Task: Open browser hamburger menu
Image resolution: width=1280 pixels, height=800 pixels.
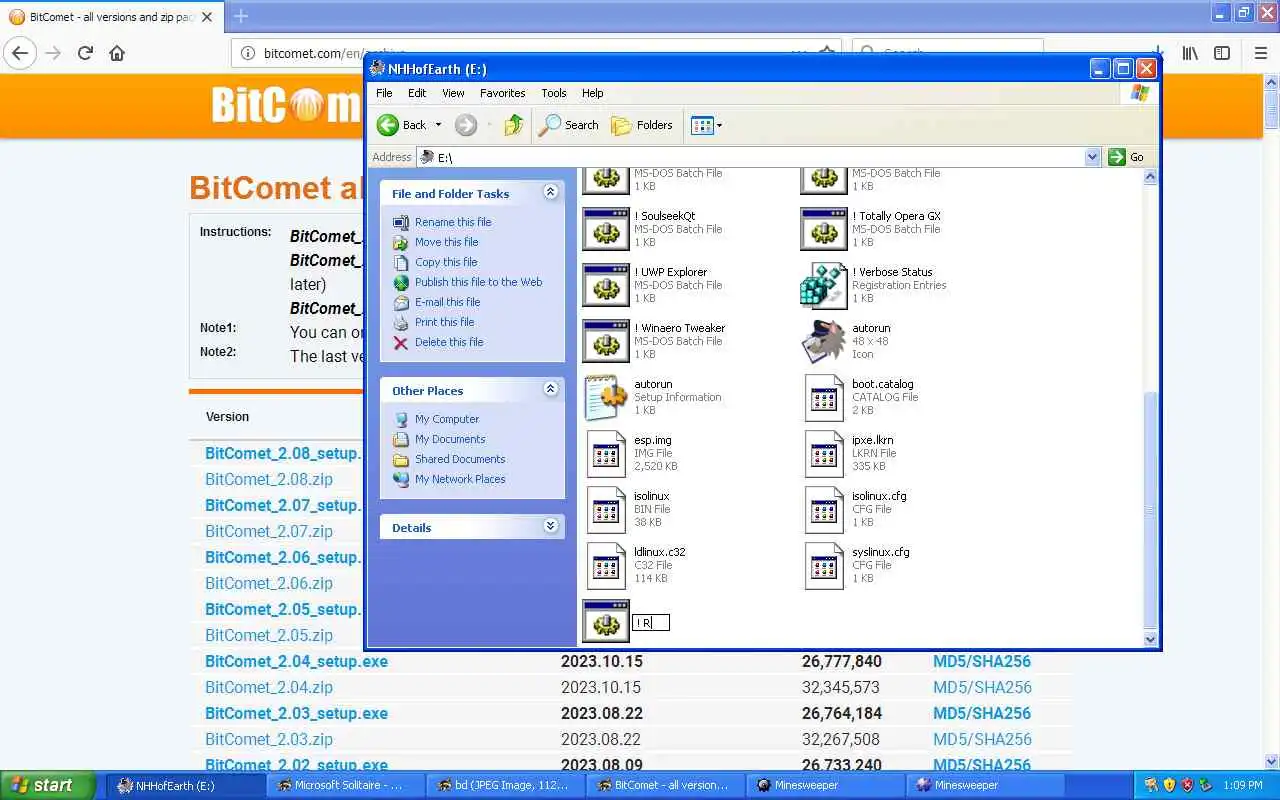Action: tap(1260, 53)
